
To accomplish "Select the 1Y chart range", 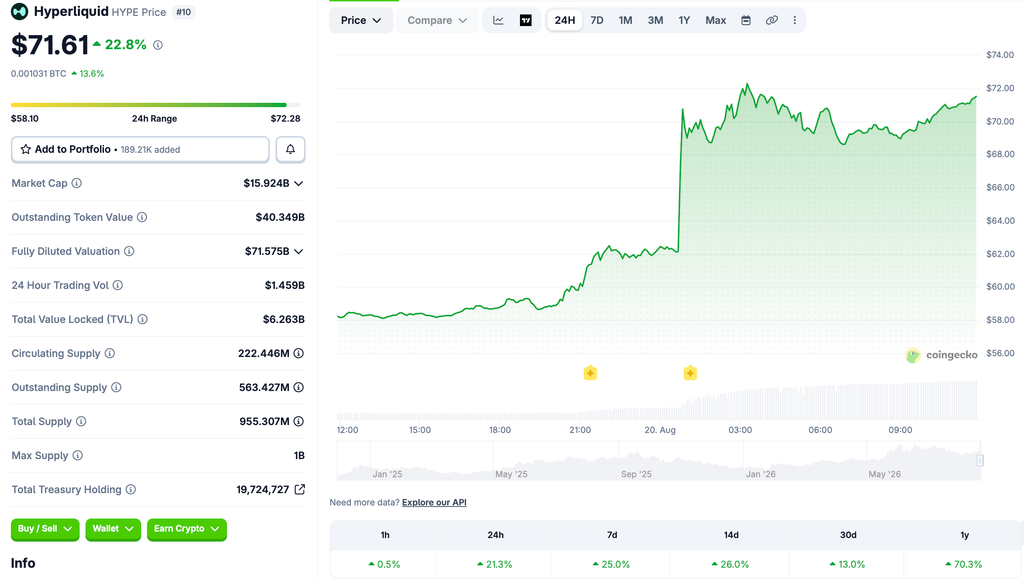I will (x=684, y=20).
